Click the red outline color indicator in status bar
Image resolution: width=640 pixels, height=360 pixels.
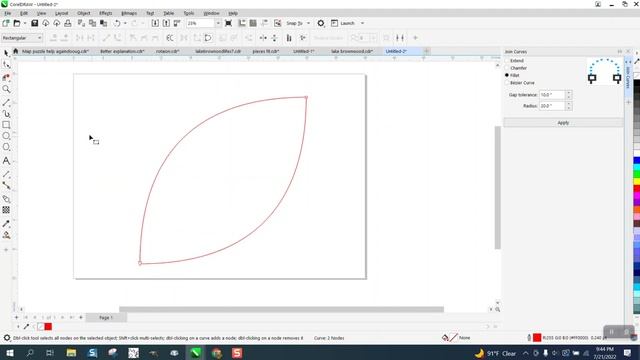(x=537, y=338)
